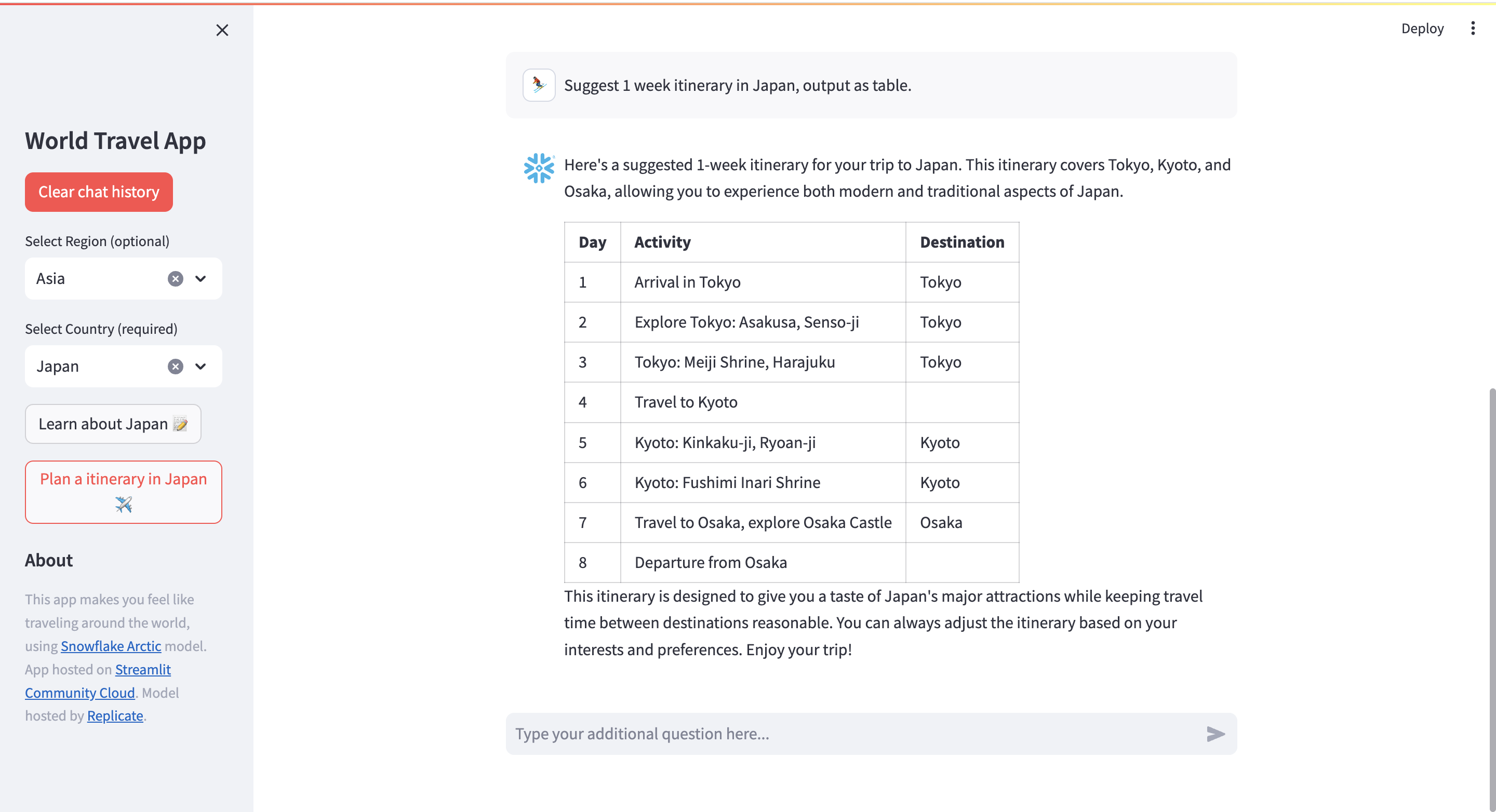Clear the Asia region selection

[176, 279]
